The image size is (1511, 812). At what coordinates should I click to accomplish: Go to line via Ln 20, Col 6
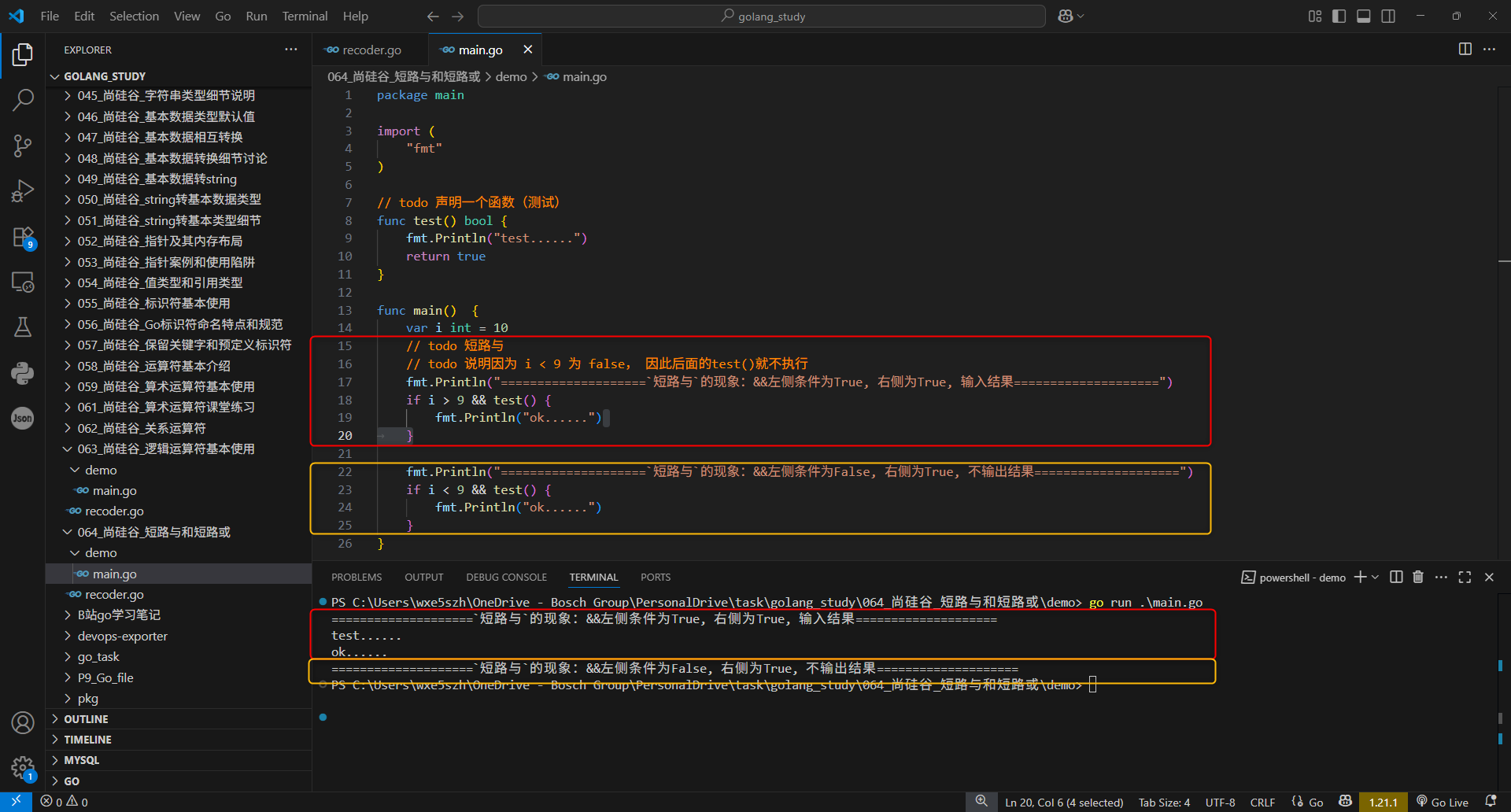(x=1064, y=802)
